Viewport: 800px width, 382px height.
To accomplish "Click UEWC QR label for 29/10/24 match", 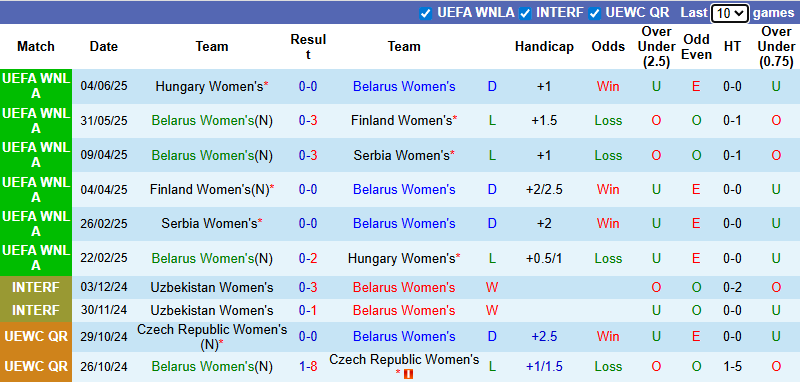I will click(36, 337).
